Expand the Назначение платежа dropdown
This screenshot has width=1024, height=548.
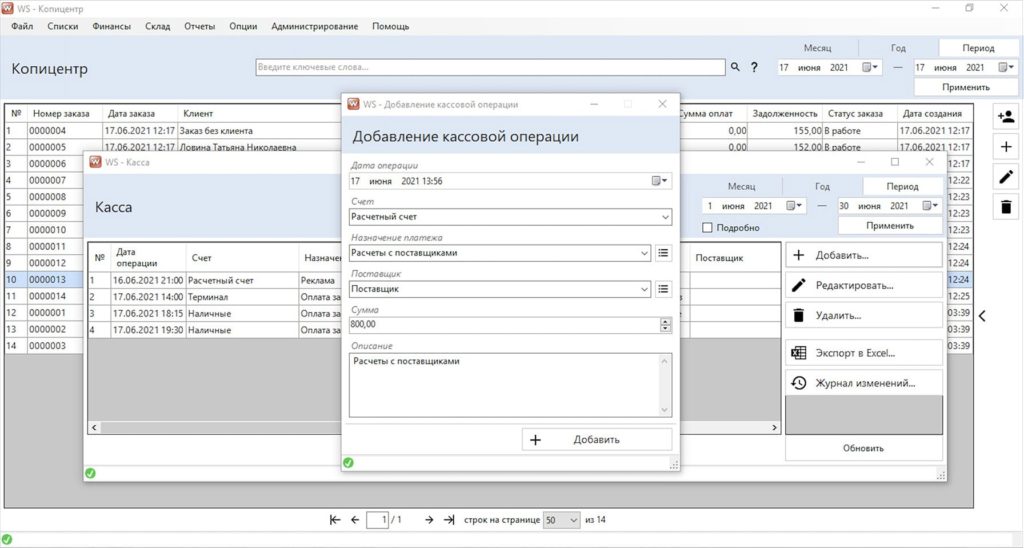[x=644, y=253]
